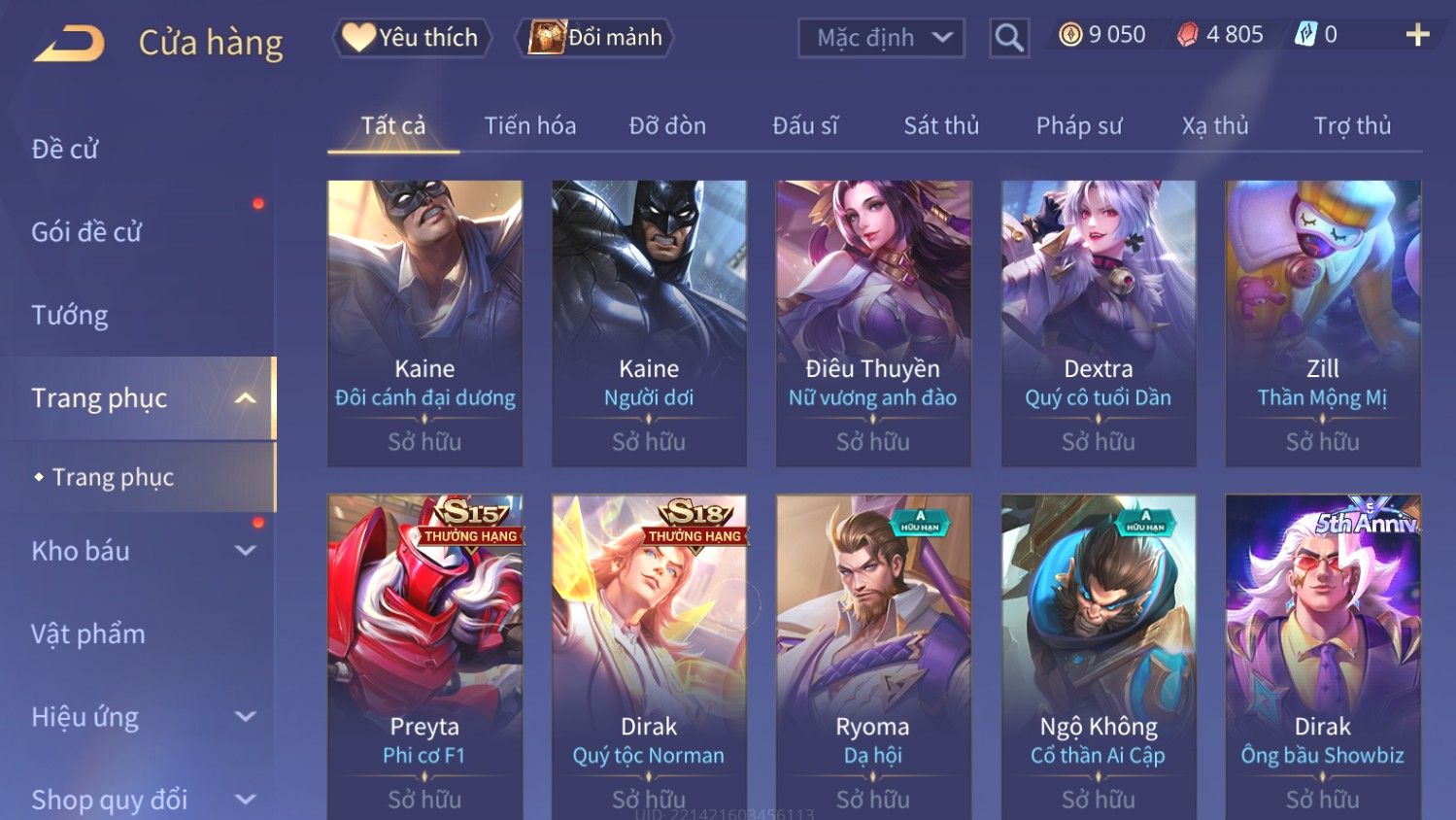Open Đổi mảnh chest exchange
Viewport: 1456px width, 820px height.
click(x=594, y=38)
